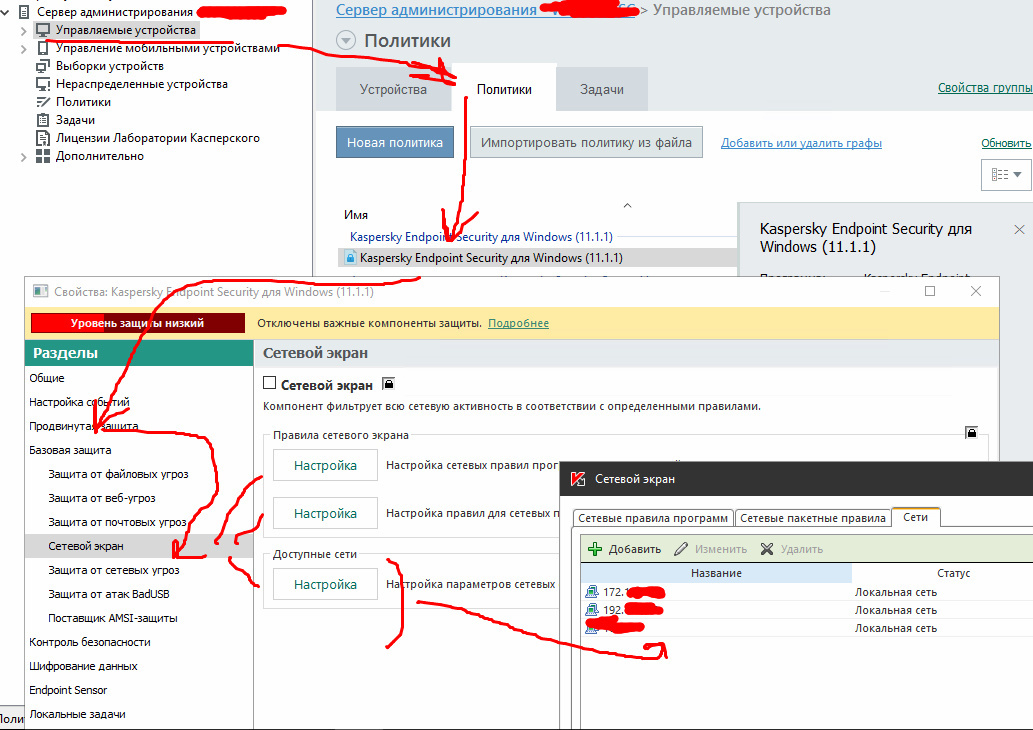This screenshot has width=1033, height=730.
Task: Collapse the Administration Server node
Action: coord(6,12)
